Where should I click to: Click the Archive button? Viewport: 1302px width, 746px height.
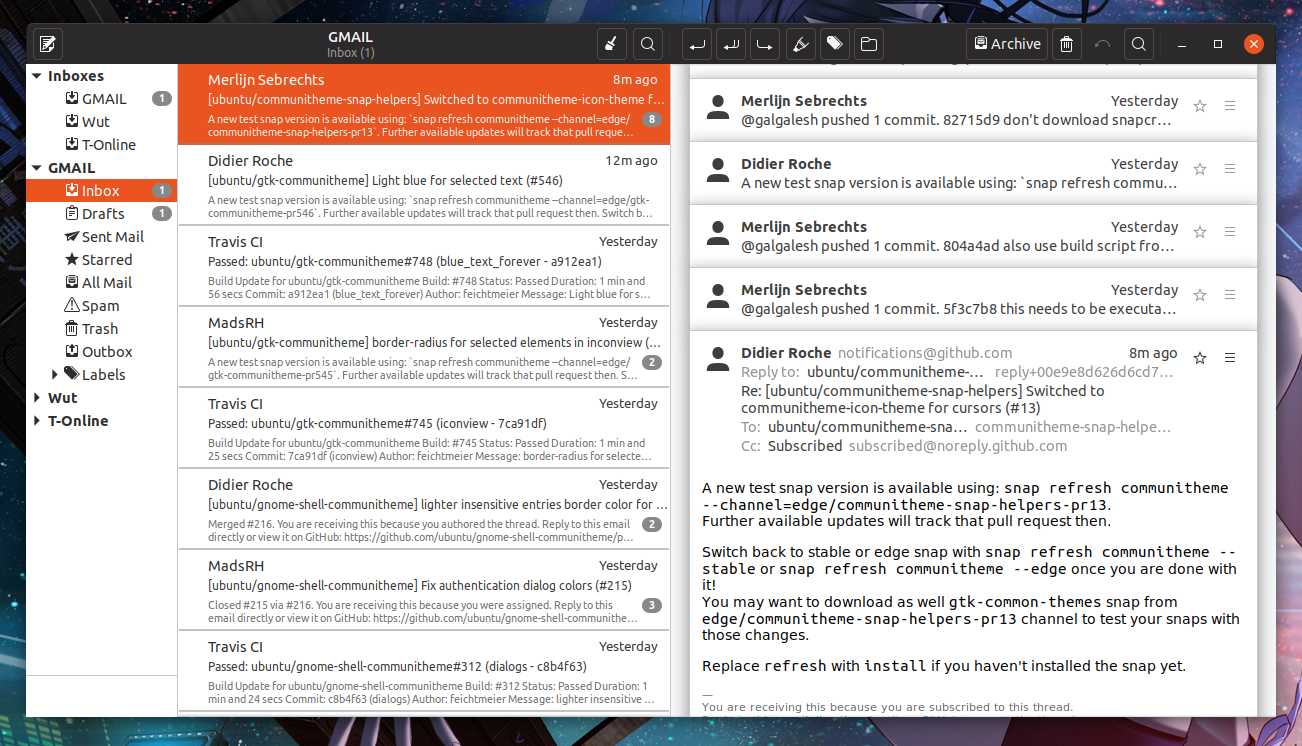tap(1007, 44)
